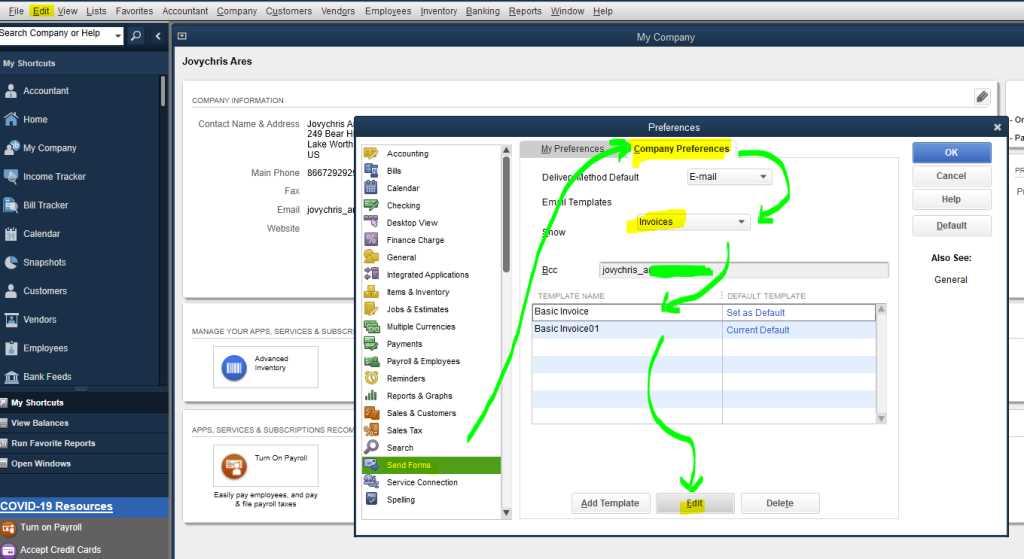Open the Income Tracker shortcut
This screenshot has height=559, width=1024.
coord(54,176)
